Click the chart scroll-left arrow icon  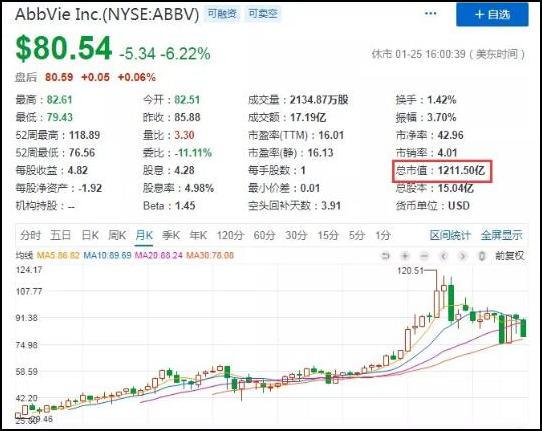[443, 256]
